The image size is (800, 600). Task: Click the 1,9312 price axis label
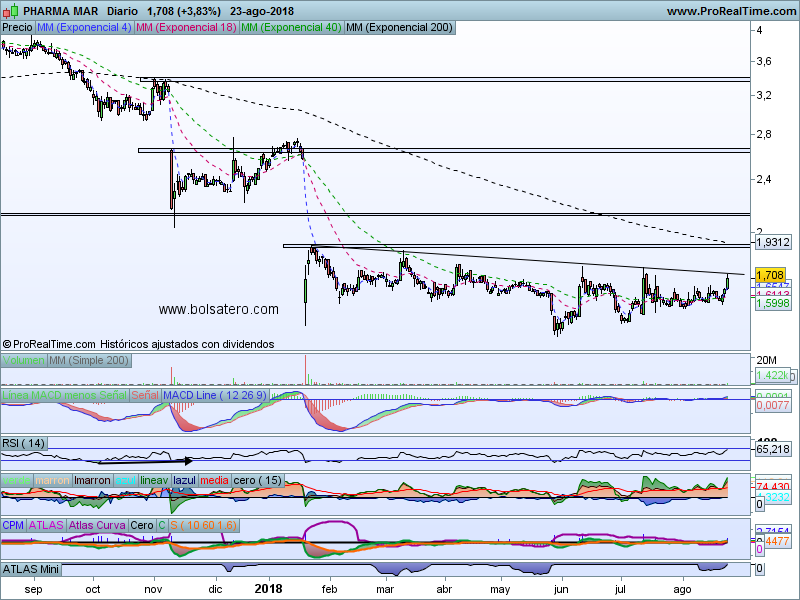(x=773, y=242)
